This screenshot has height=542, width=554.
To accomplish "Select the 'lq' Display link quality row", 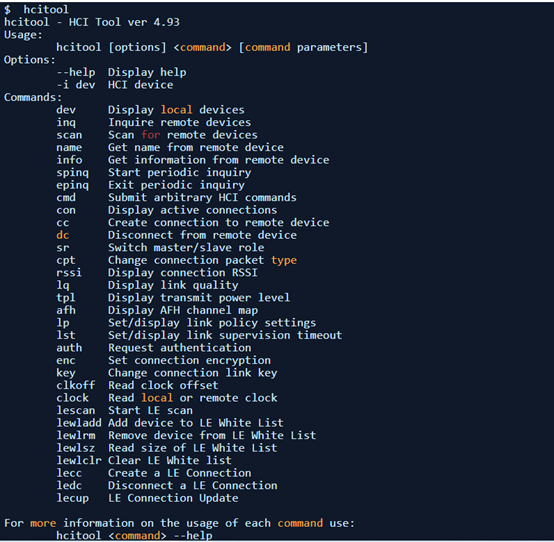I will click(x=147, y=285).
